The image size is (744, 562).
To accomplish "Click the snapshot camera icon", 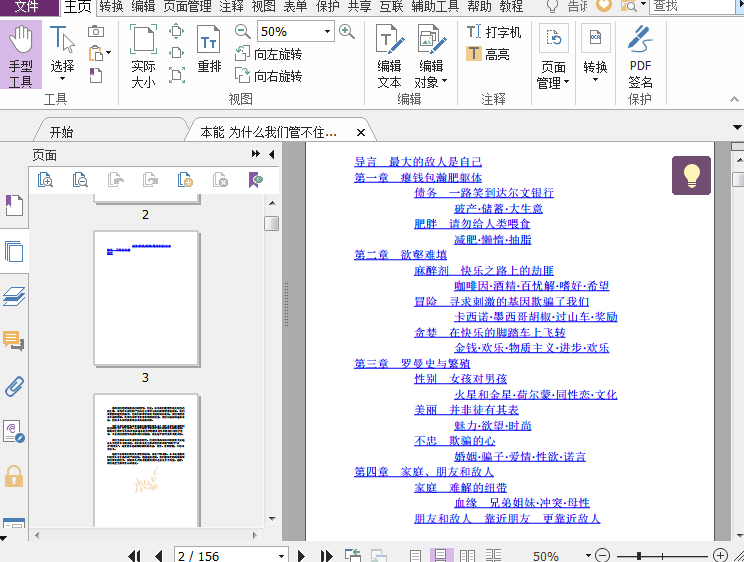I will [96, 31].
